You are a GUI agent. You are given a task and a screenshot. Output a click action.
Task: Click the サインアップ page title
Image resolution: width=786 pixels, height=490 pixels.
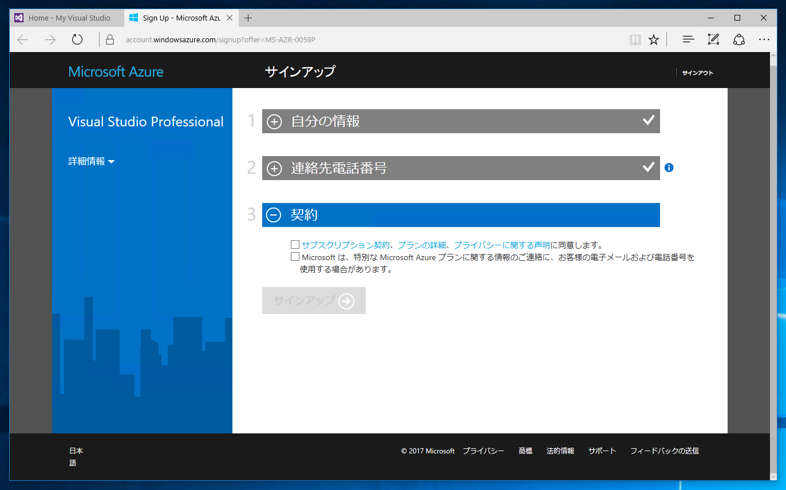tap(300, 72)
